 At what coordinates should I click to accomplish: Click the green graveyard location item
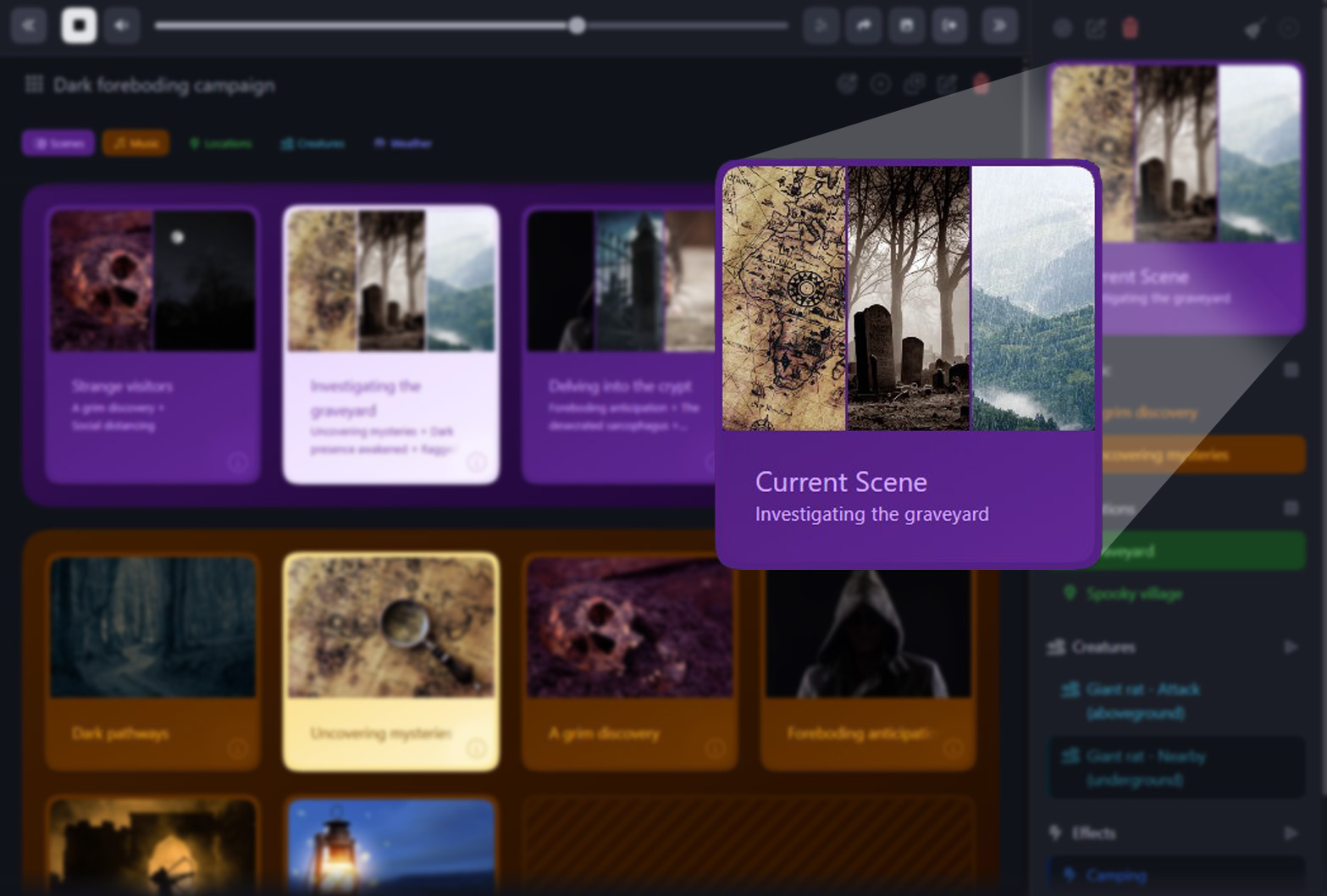tap(1204, 551)
